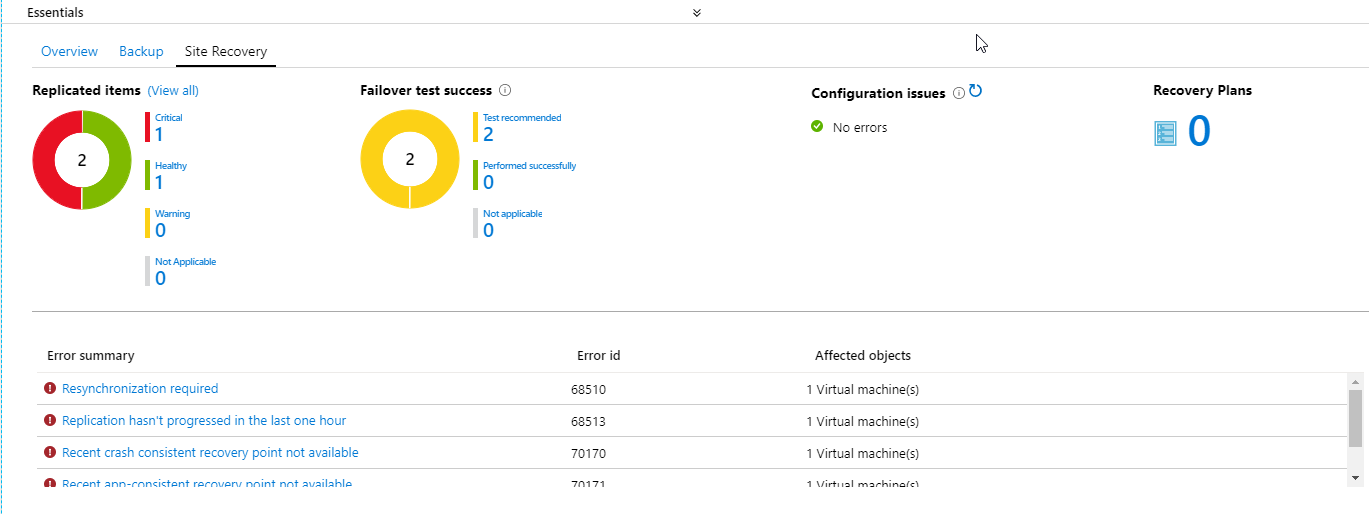Image resolution: width=1369 pixels, height=514 pixels.
Task: Click the error list scroll down arrow
Action: pos(1356,478)
